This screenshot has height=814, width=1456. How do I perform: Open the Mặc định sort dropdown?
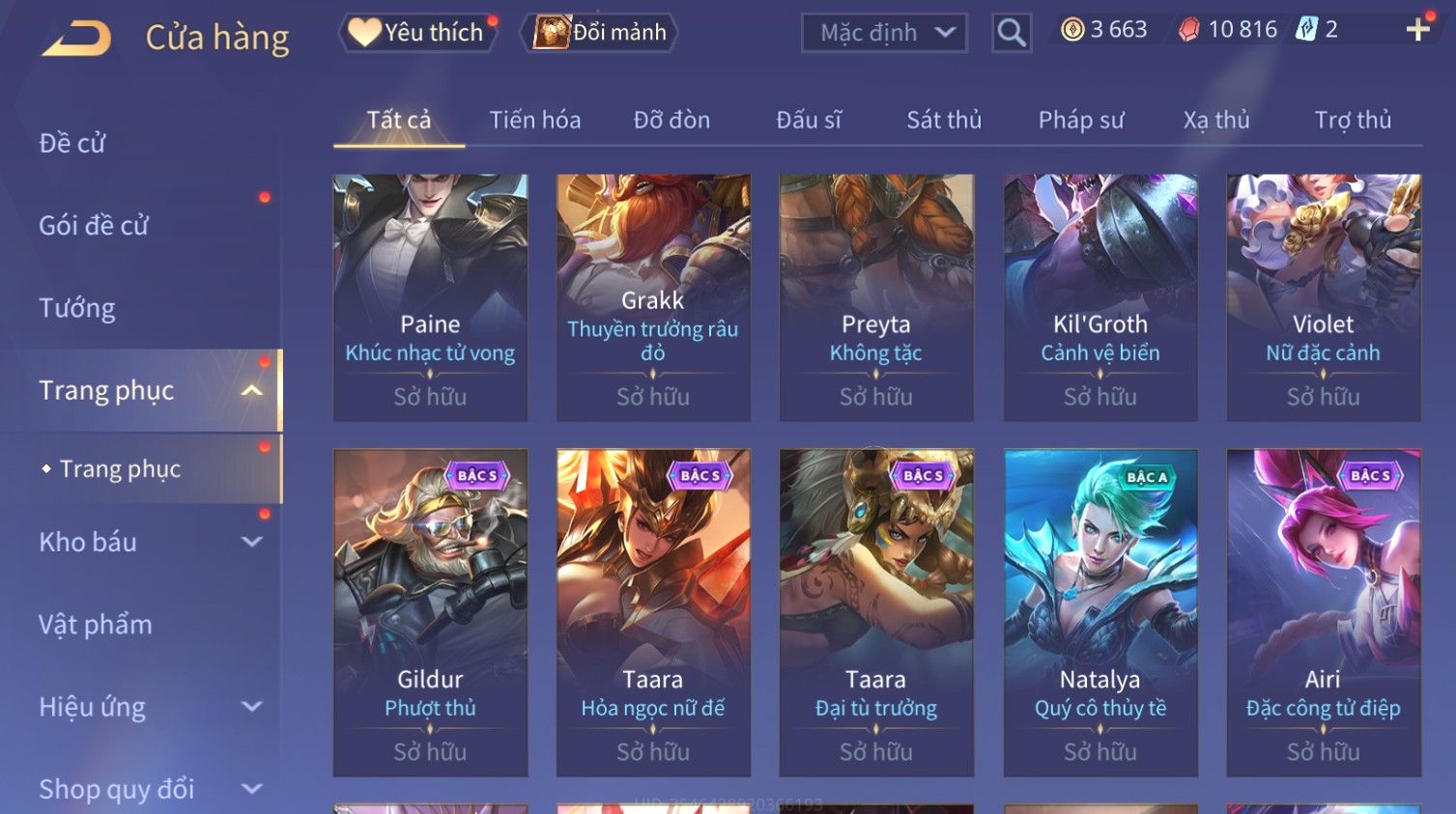884,33
